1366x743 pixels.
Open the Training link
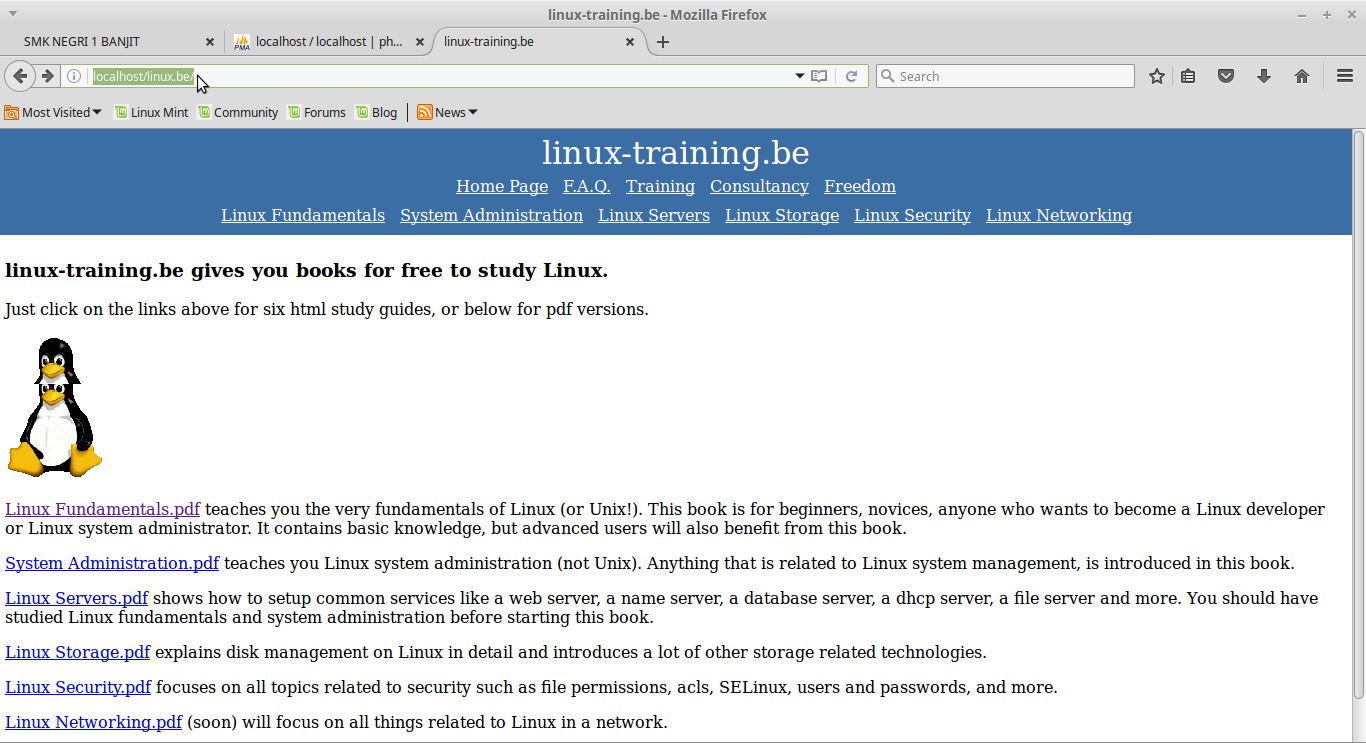pos(660,186)
